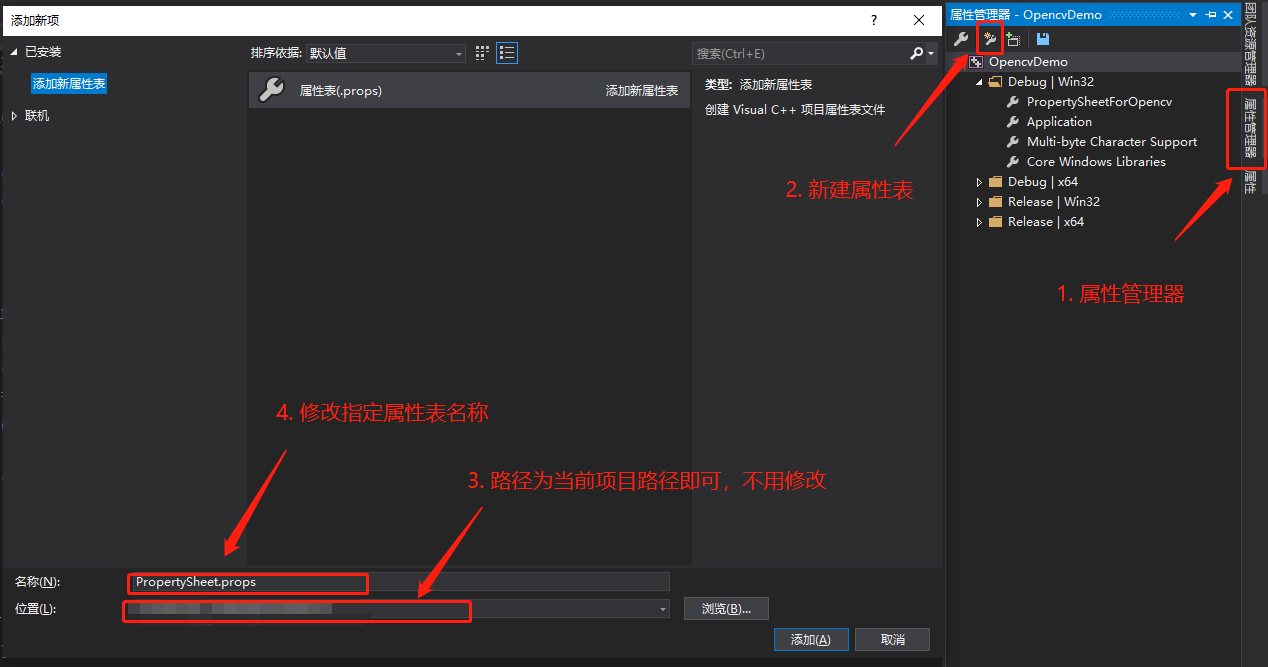
Task: Click the wrench icon beside PropertySheetForOpencv
Action: tap(1013, 102)
